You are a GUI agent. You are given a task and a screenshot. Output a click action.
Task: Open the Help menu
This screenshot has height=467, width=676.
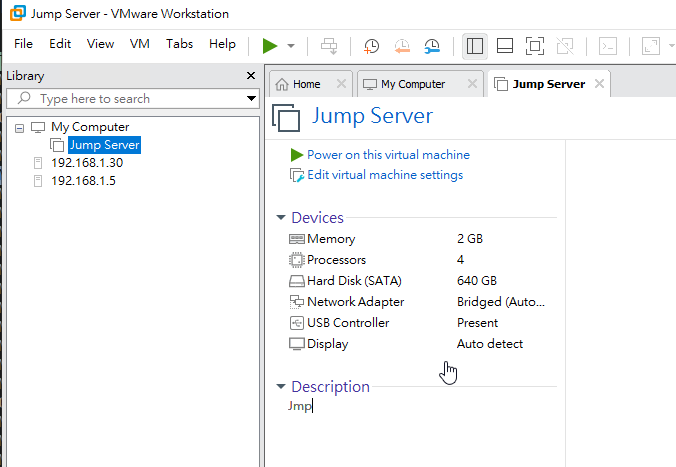222,44
